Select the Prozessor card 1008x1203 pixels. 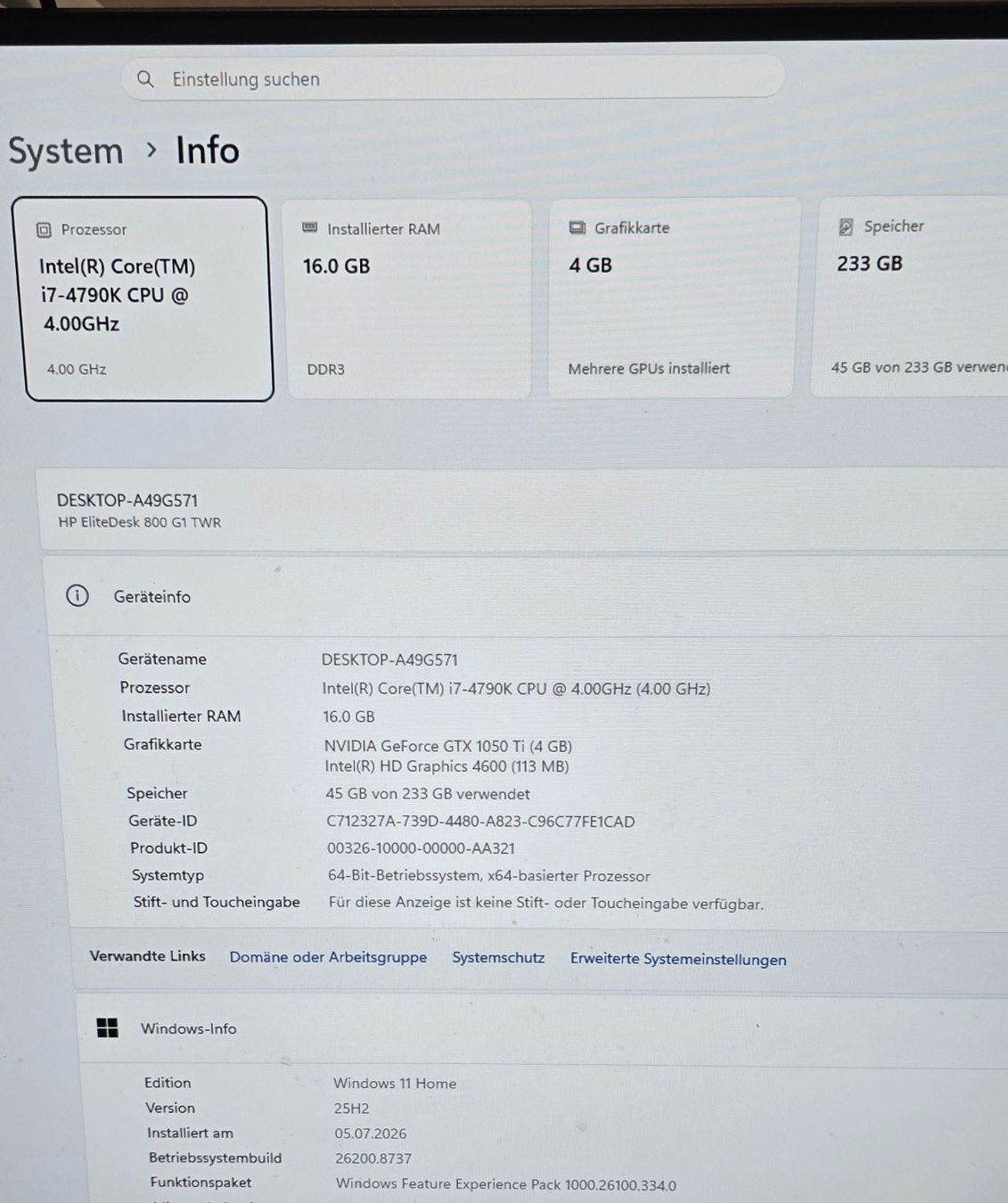(x=143, y=299)
